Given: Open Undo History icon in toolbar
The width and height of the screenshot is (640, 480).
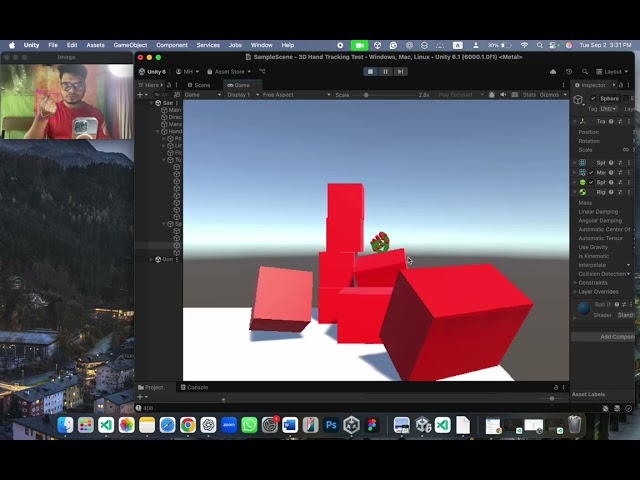Looking at the screenshot, I should (569, 72).
